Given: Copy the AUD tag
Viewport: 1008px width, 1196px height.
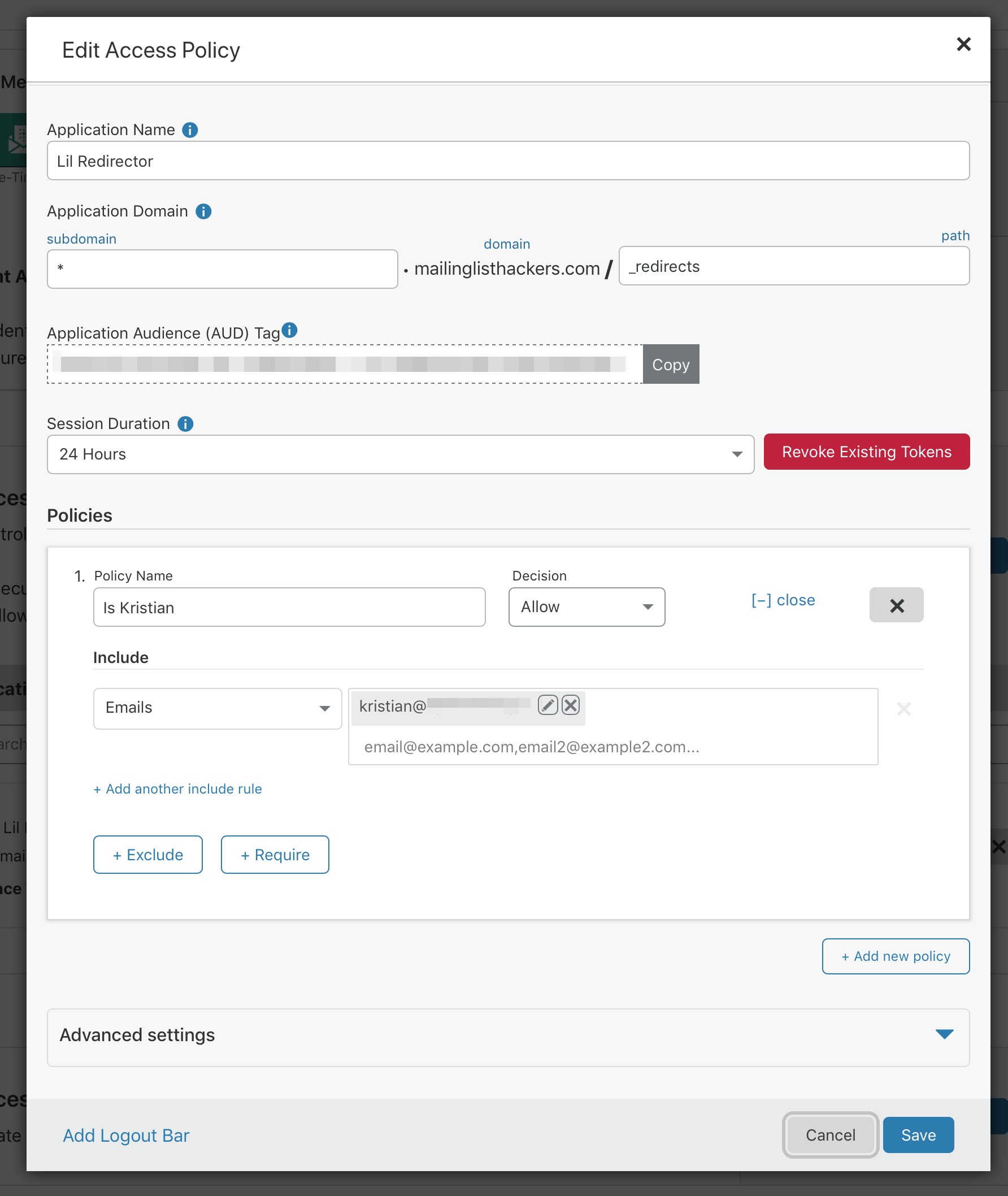Looking at the screenshot, I should pyautogui.click(x=671, y=364).
